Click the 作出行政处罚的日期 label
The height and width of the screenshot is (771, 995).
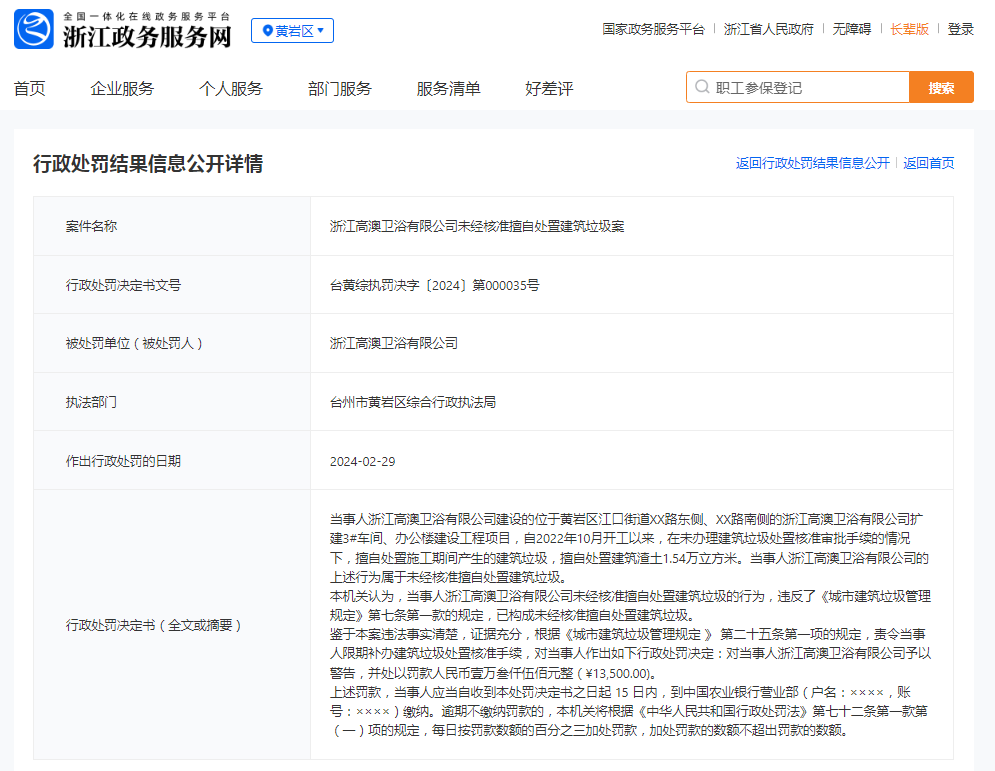coord(123,461)
